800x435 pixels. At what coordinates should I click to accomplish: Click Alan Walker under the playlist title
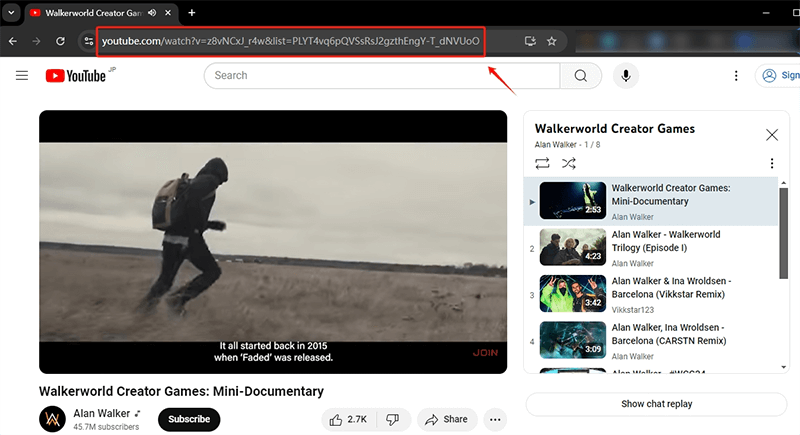tap(556, 145)
